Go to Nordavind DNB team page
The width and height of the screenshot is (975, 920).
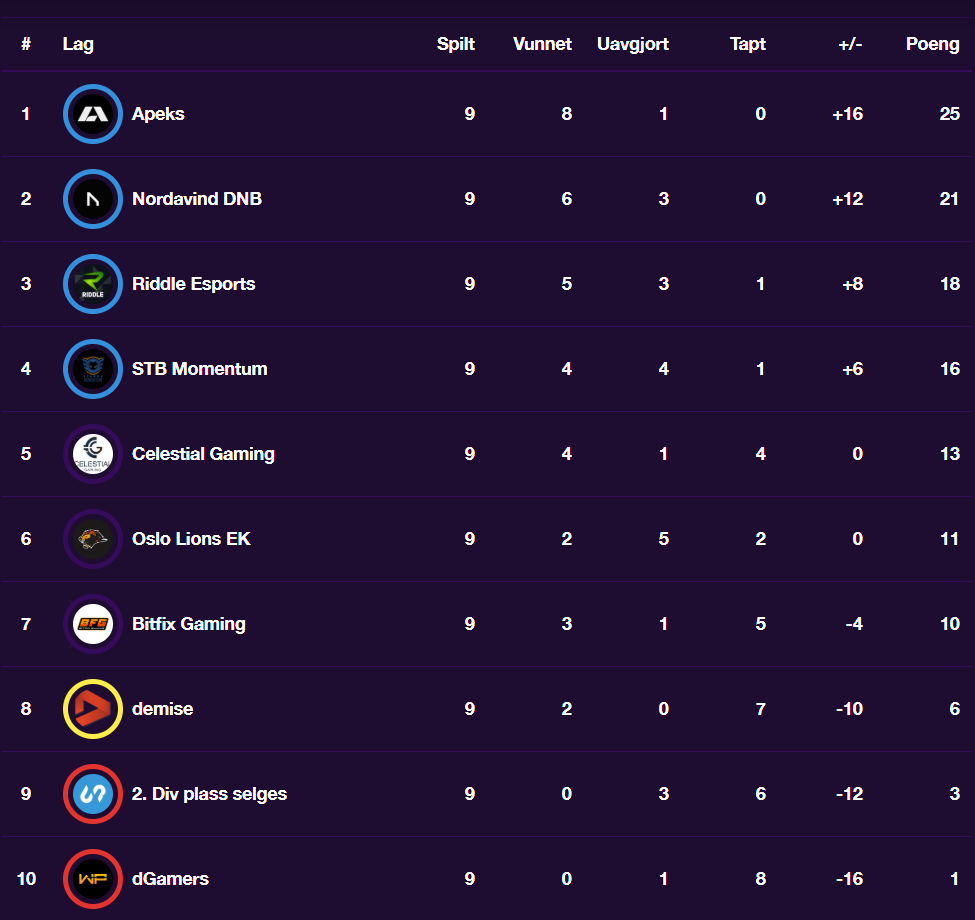tap(196, 199)
